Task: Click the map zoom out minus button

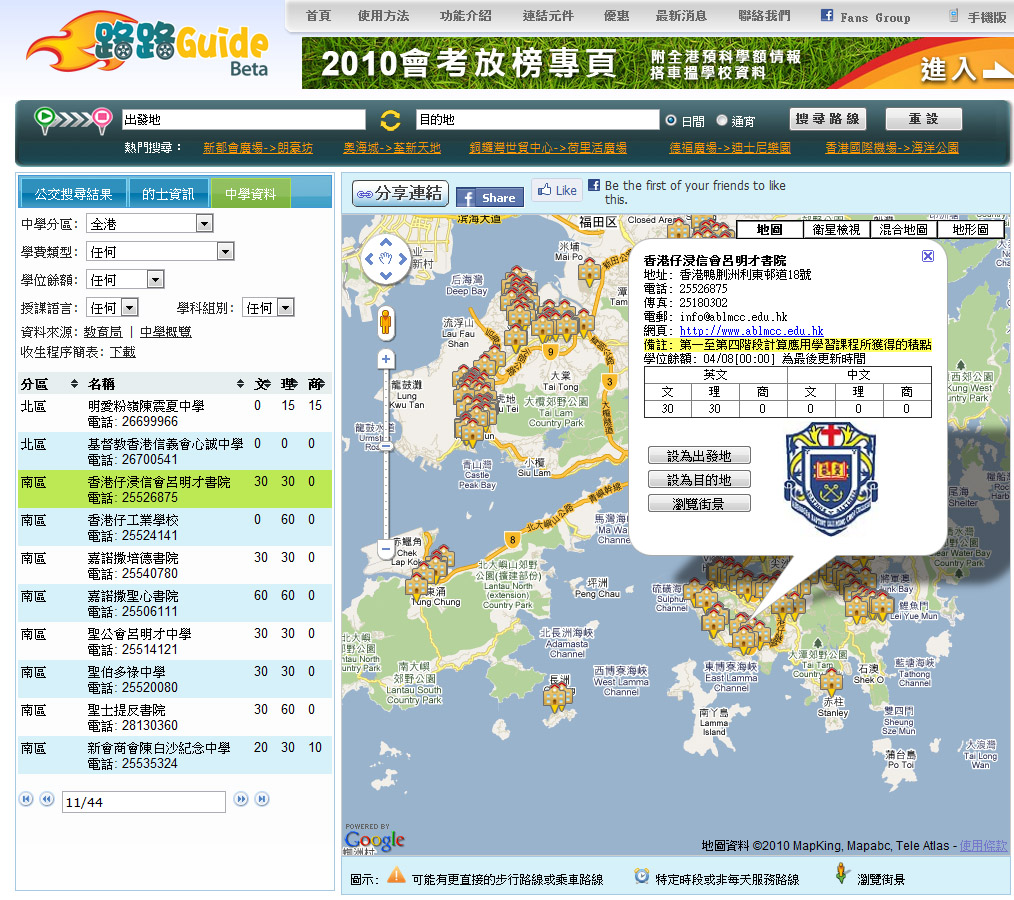Action: click(386, 550)
